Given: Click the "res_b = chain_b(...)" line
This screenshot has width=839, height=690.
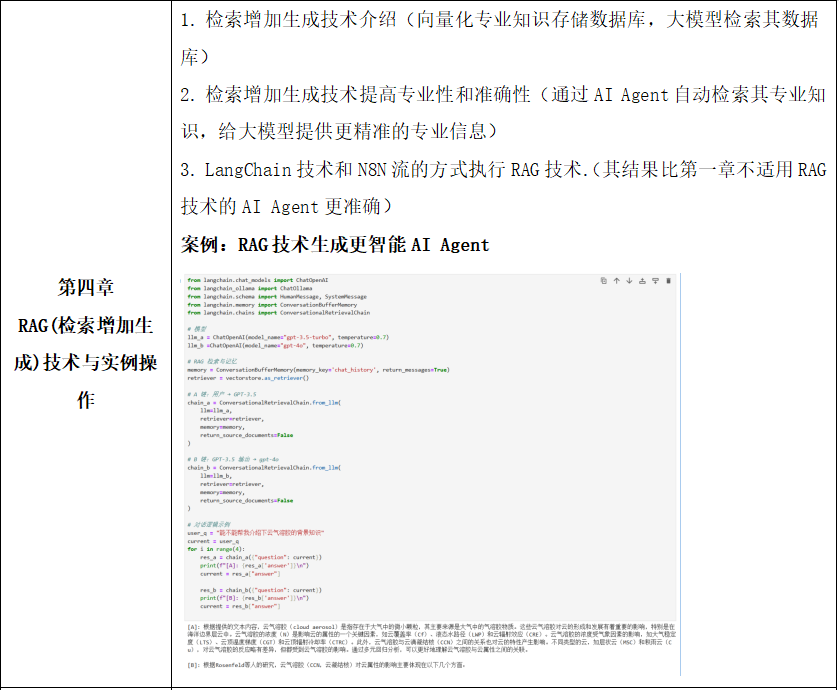Looking at the screenshot, I should pyautogui.click(x=261, y=591).
